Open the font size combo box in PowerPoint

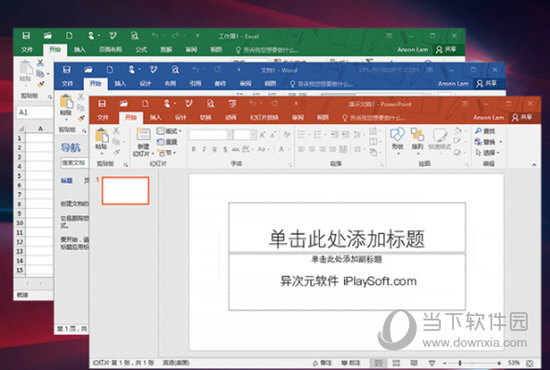click(x=245, y=135)
